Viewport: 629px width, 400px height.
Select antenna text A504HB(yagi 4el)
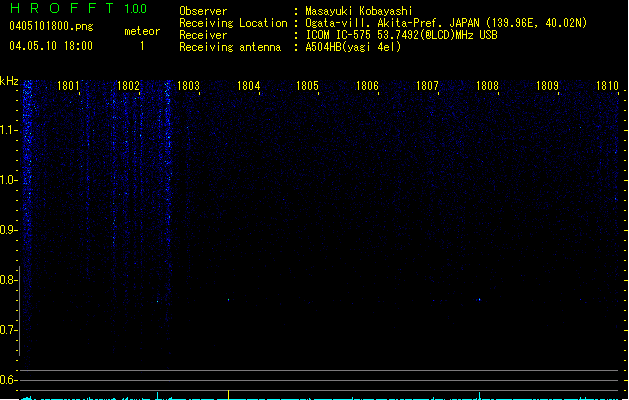coord(353,47)
